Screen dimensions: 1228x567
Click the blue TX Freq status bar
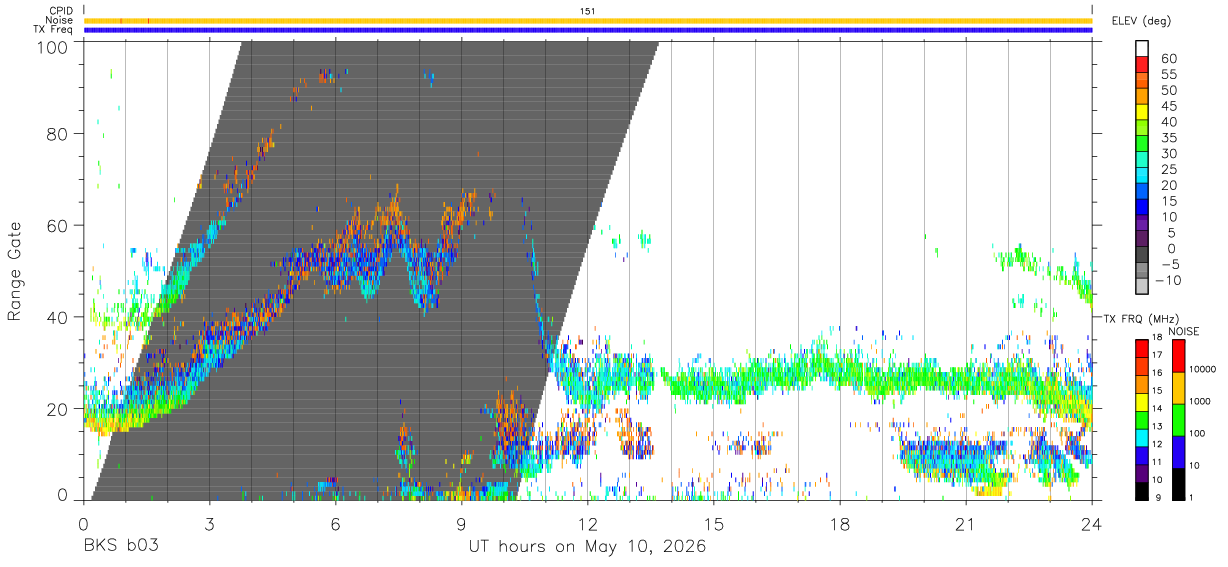point(588,30)
